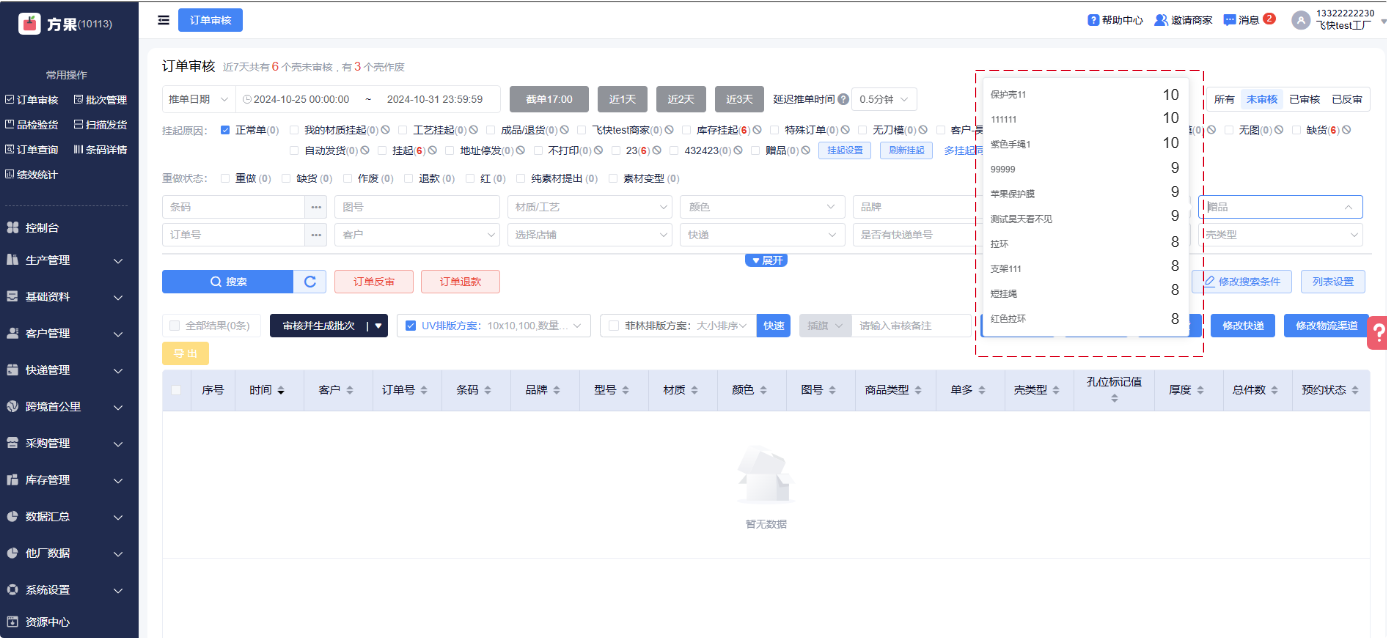Click the 控制台 sidebar item

[x=40, y=228]
